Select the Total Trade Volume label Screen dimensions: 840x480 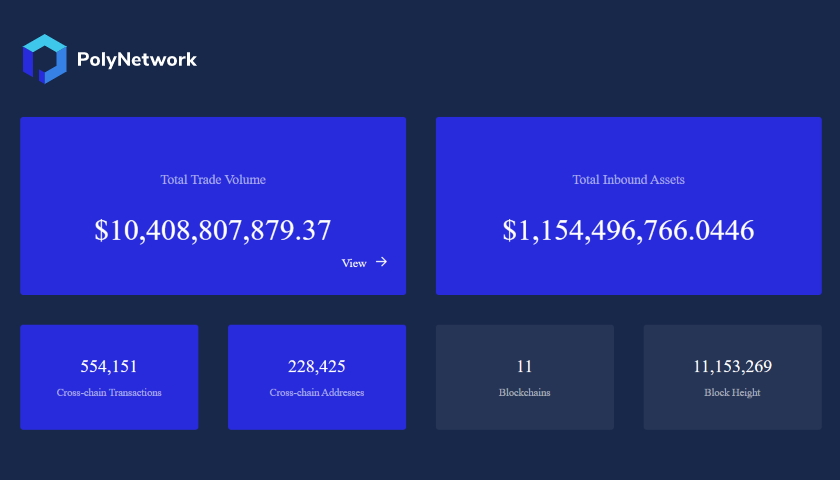213,179
